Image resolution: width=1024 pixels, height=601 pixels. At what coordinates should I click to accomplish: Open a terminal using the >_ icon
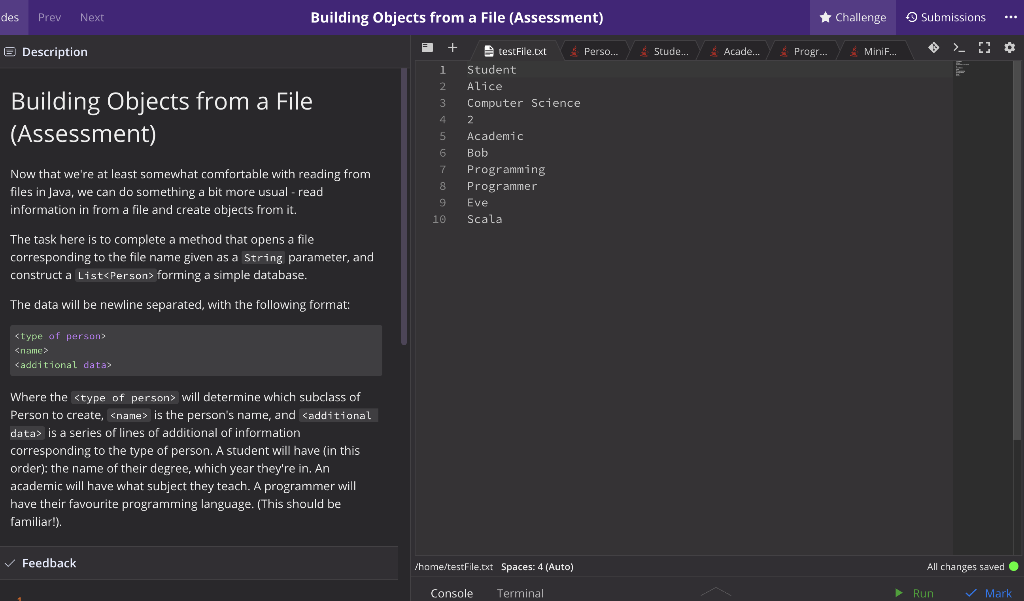(x=958, y=47)
